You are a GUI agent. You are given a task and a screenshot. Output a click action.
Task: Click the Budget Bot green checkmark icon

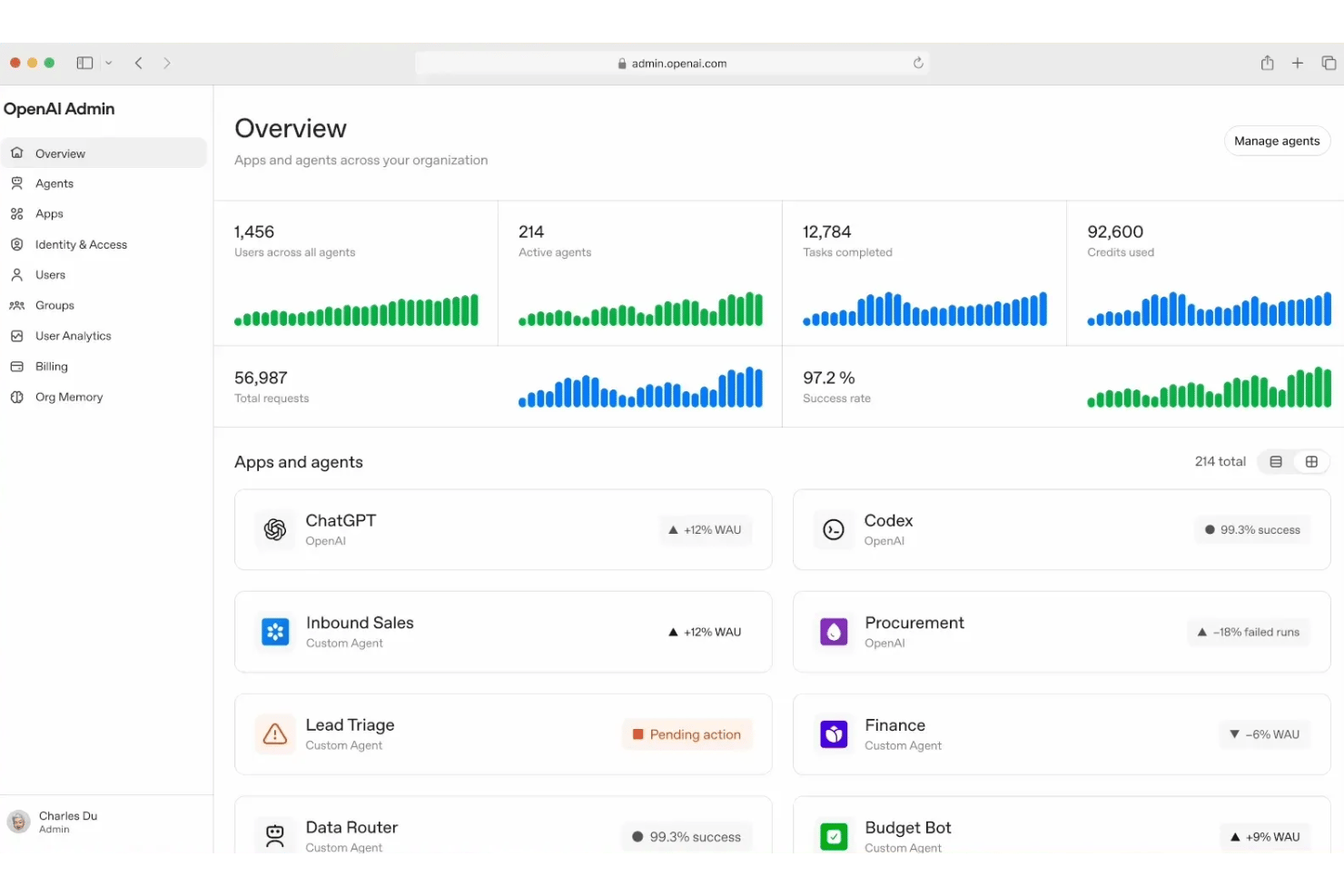coord(834,836)
